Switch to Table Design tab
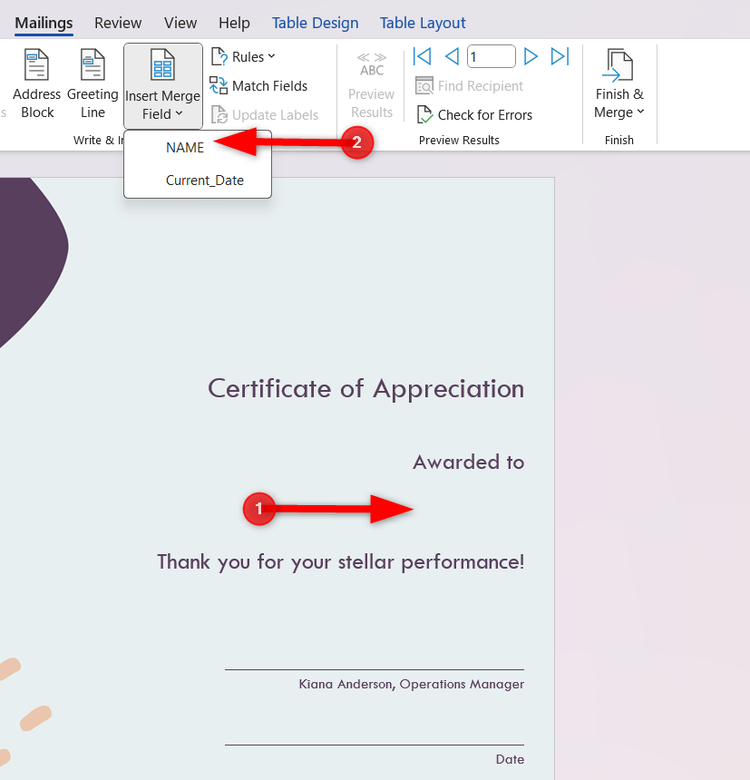The height and width of the screenshot is (780, 750). 315,23
